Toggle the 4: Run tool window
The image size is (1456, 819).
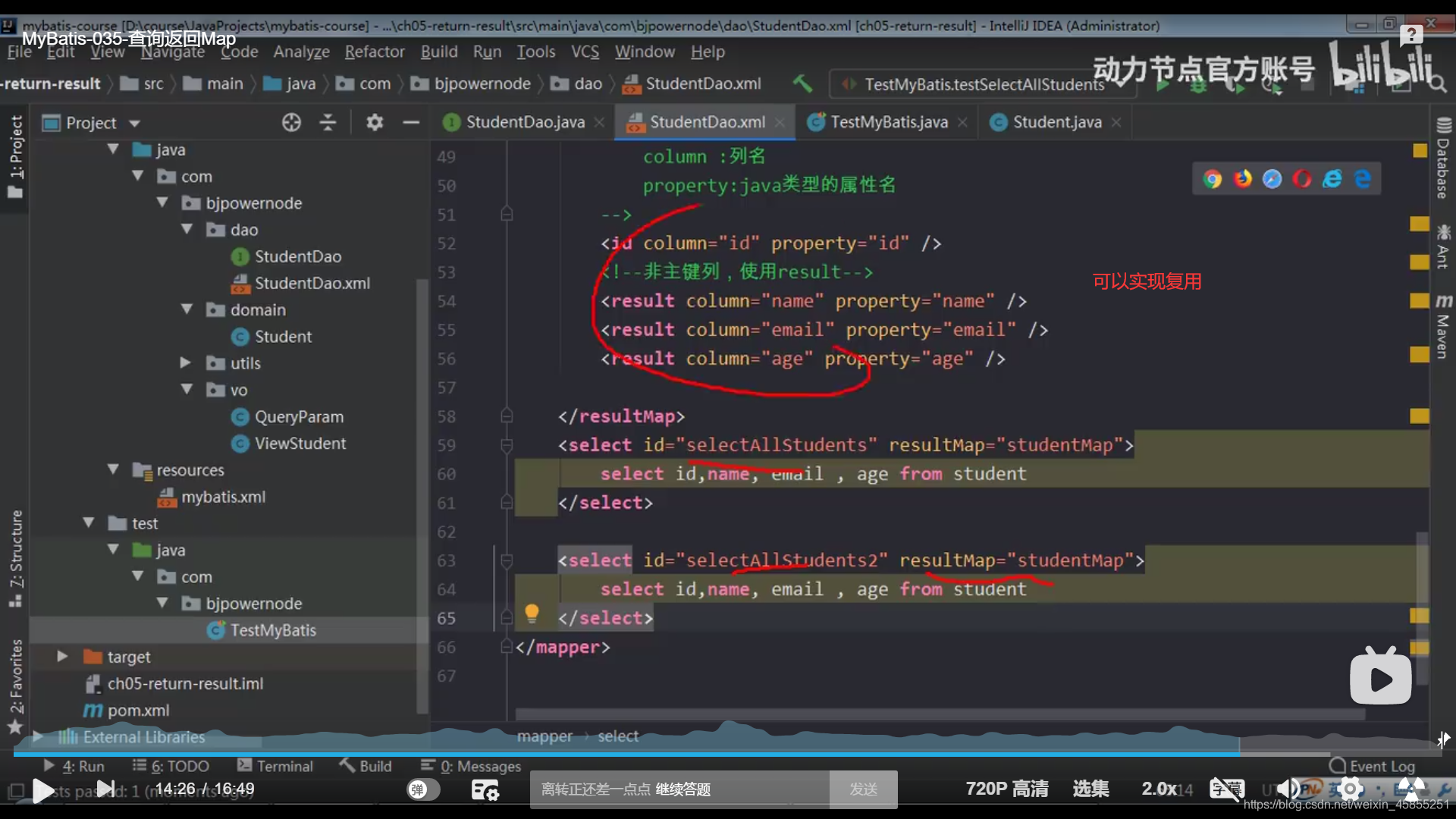[x=74, y=766]
